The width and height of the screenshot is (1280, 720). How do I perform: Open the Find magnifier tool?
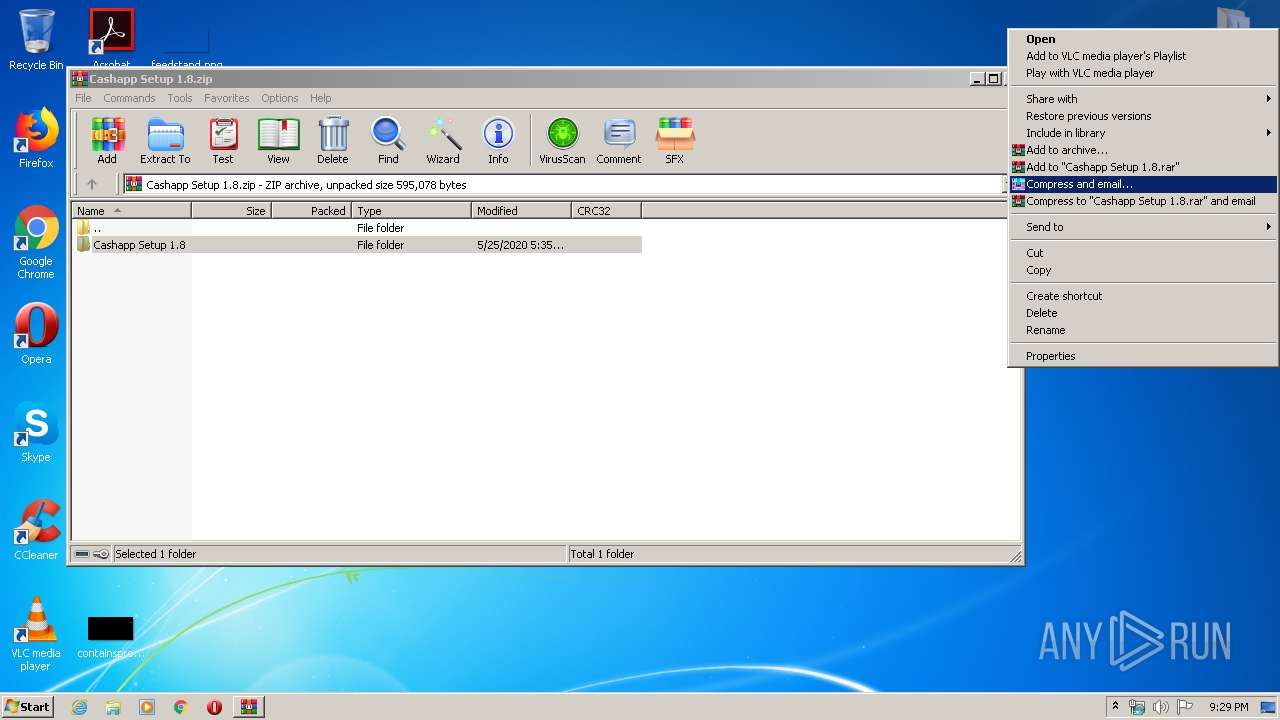388,141
